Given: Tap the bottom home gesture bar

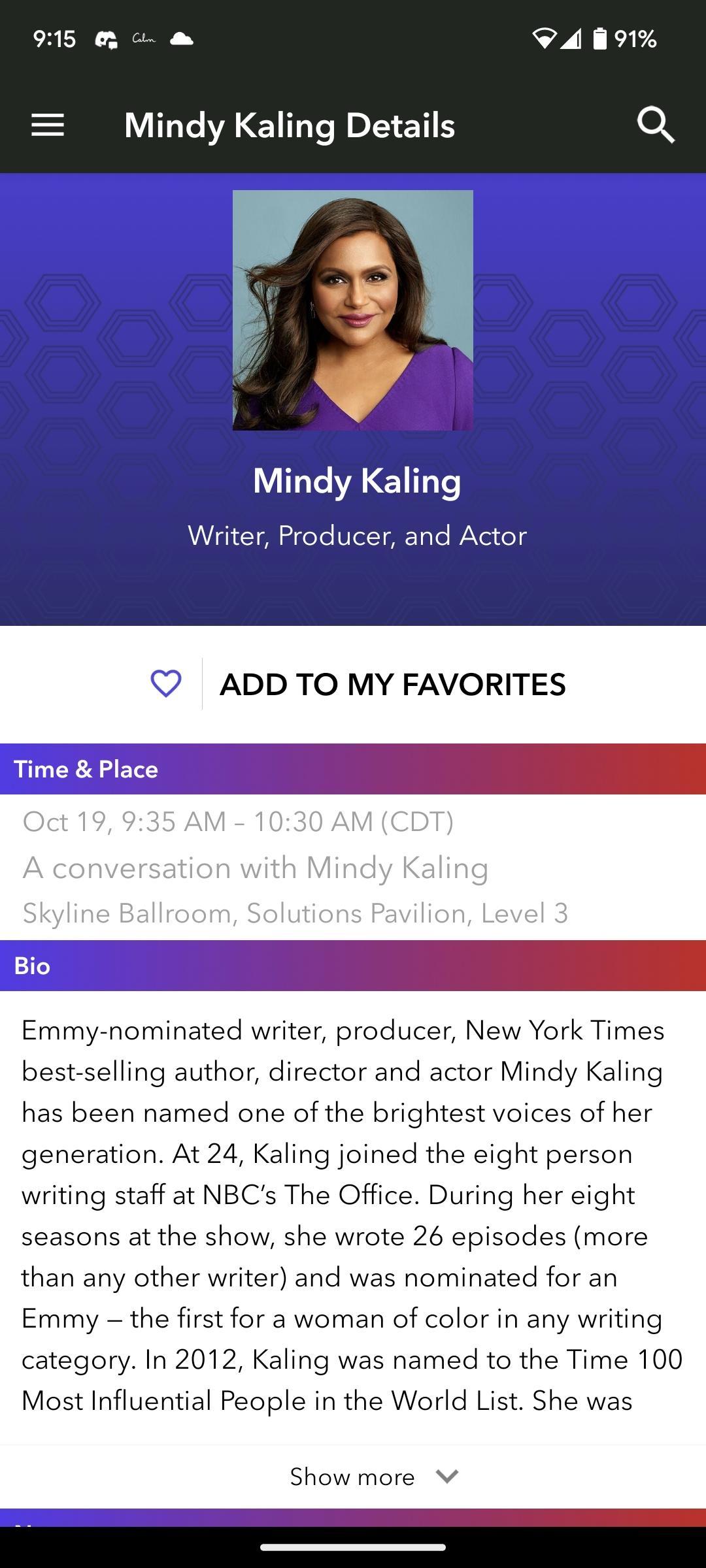Looking at the screenshot, I should coord(353,1547).
